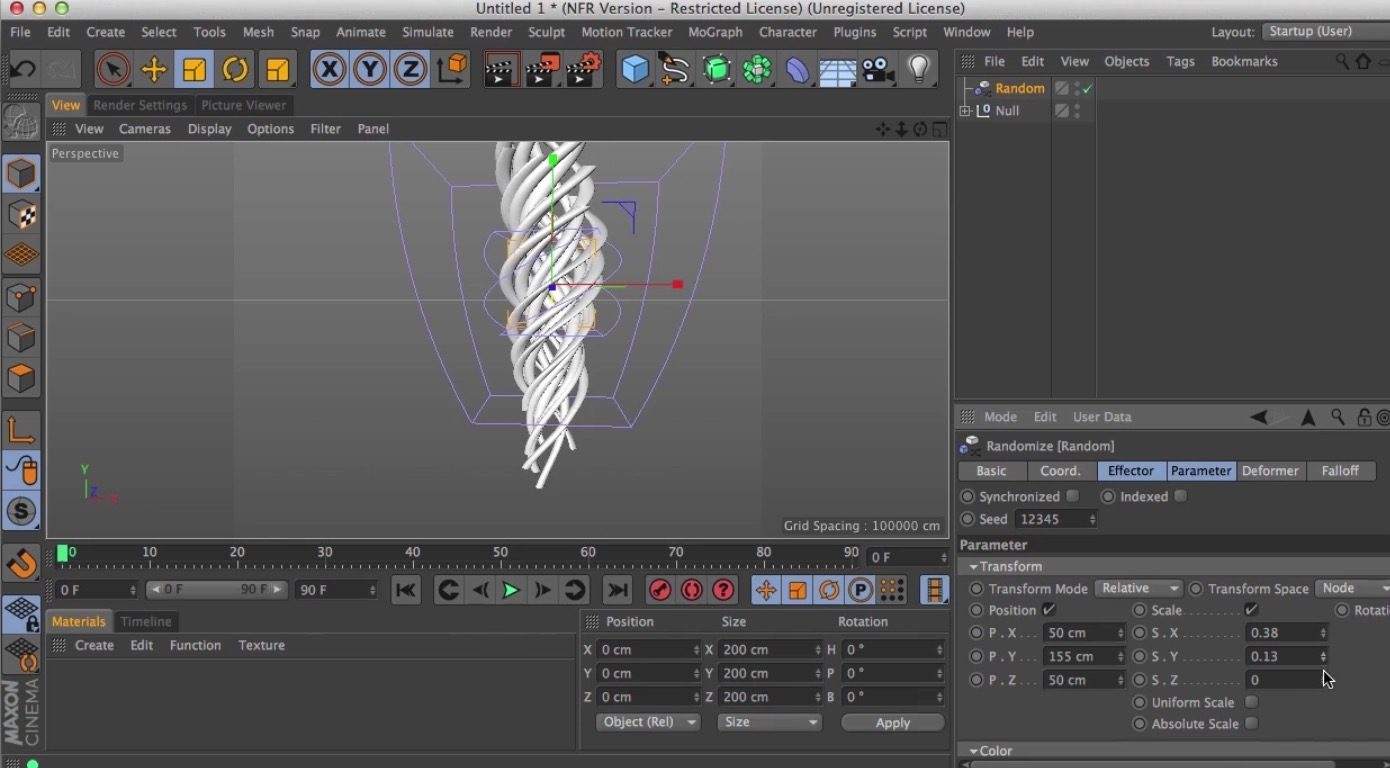Enable Uniform Scale checkbox

1251,702
